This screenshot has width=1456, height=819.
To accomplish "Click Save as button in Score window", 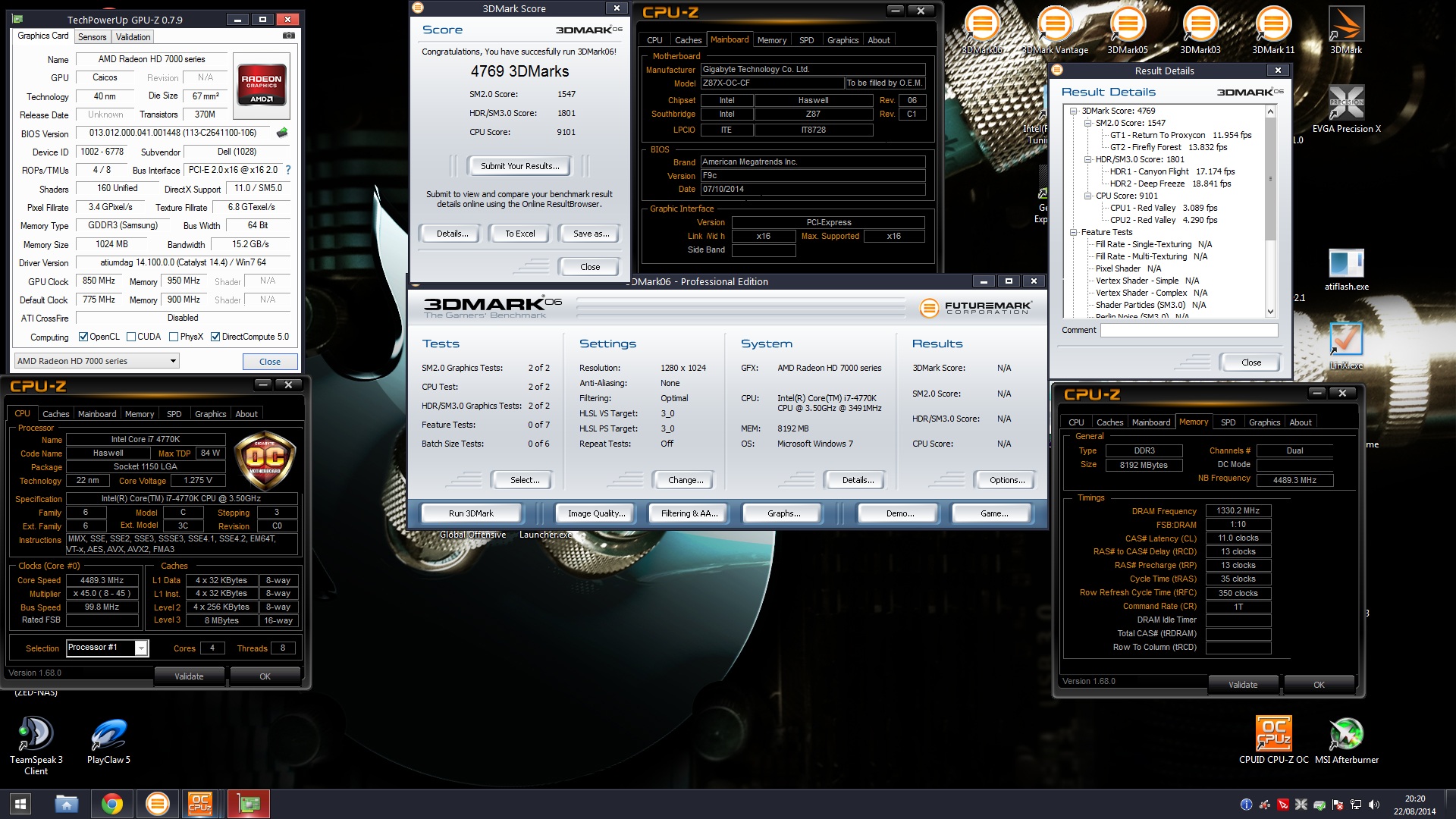I will (x=591, y=234).
